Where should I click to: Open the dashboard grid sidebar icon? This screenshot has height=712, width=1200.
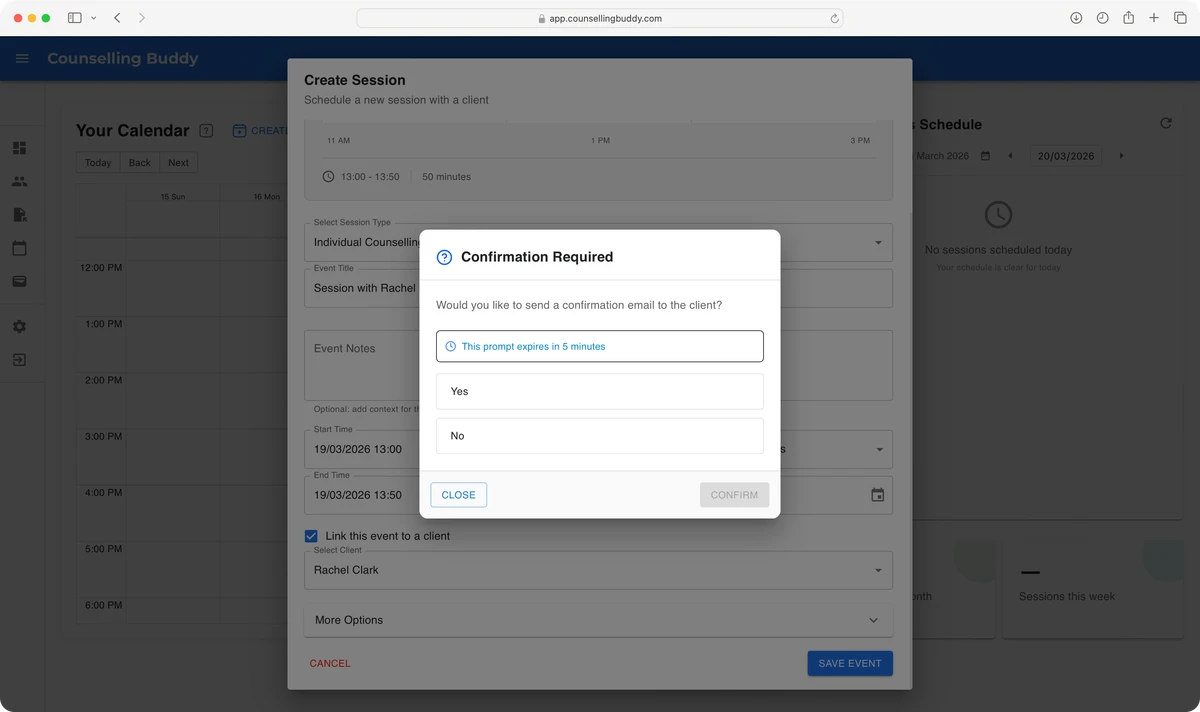(19, 148)
